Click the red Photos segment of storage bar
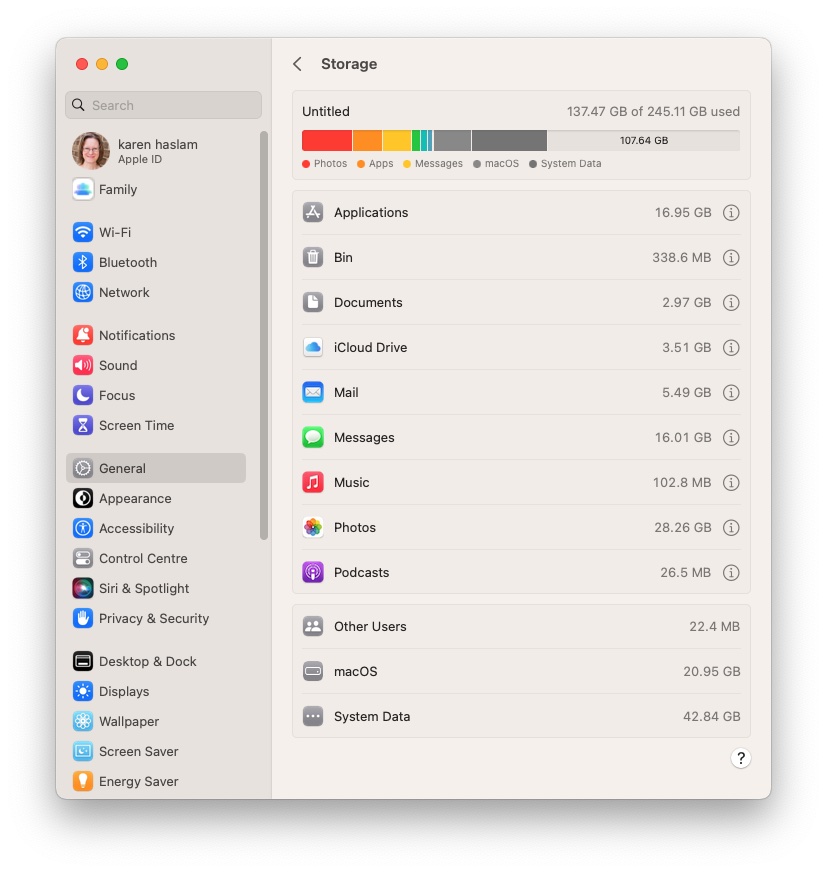 point(327,140)
